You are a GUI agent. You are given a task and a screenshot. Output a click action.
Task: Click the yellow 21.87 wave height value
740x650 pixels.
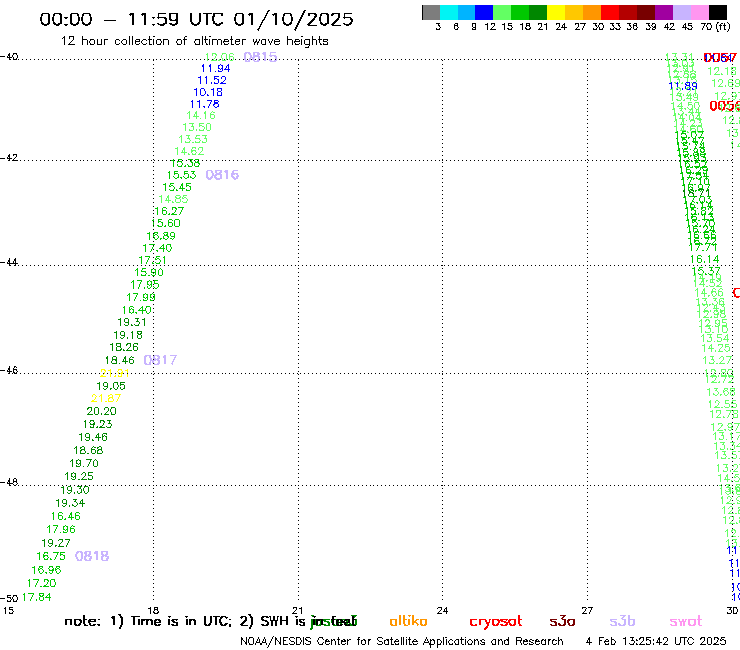(x=106, y=398)
